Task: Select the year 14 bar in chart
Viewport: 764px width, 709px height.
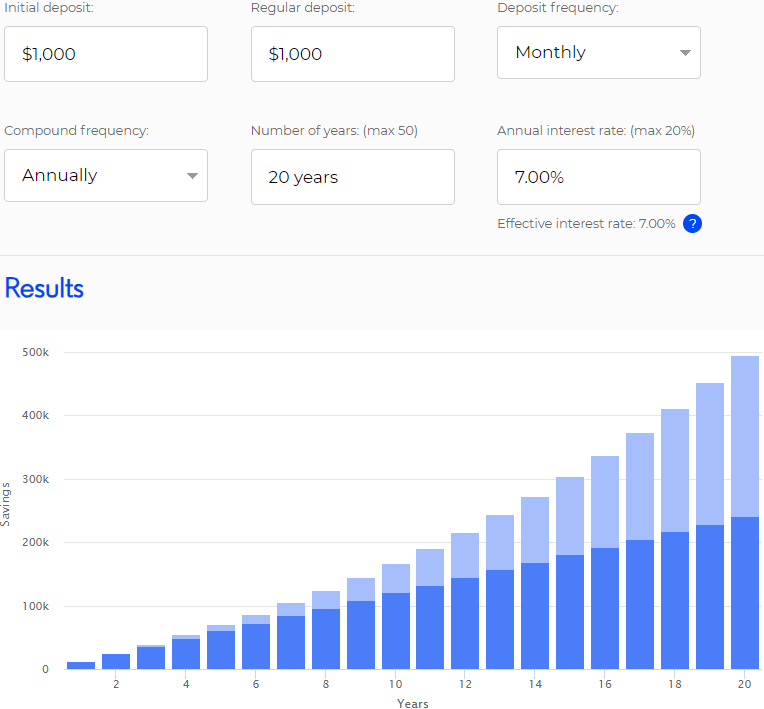Action: 535,583
